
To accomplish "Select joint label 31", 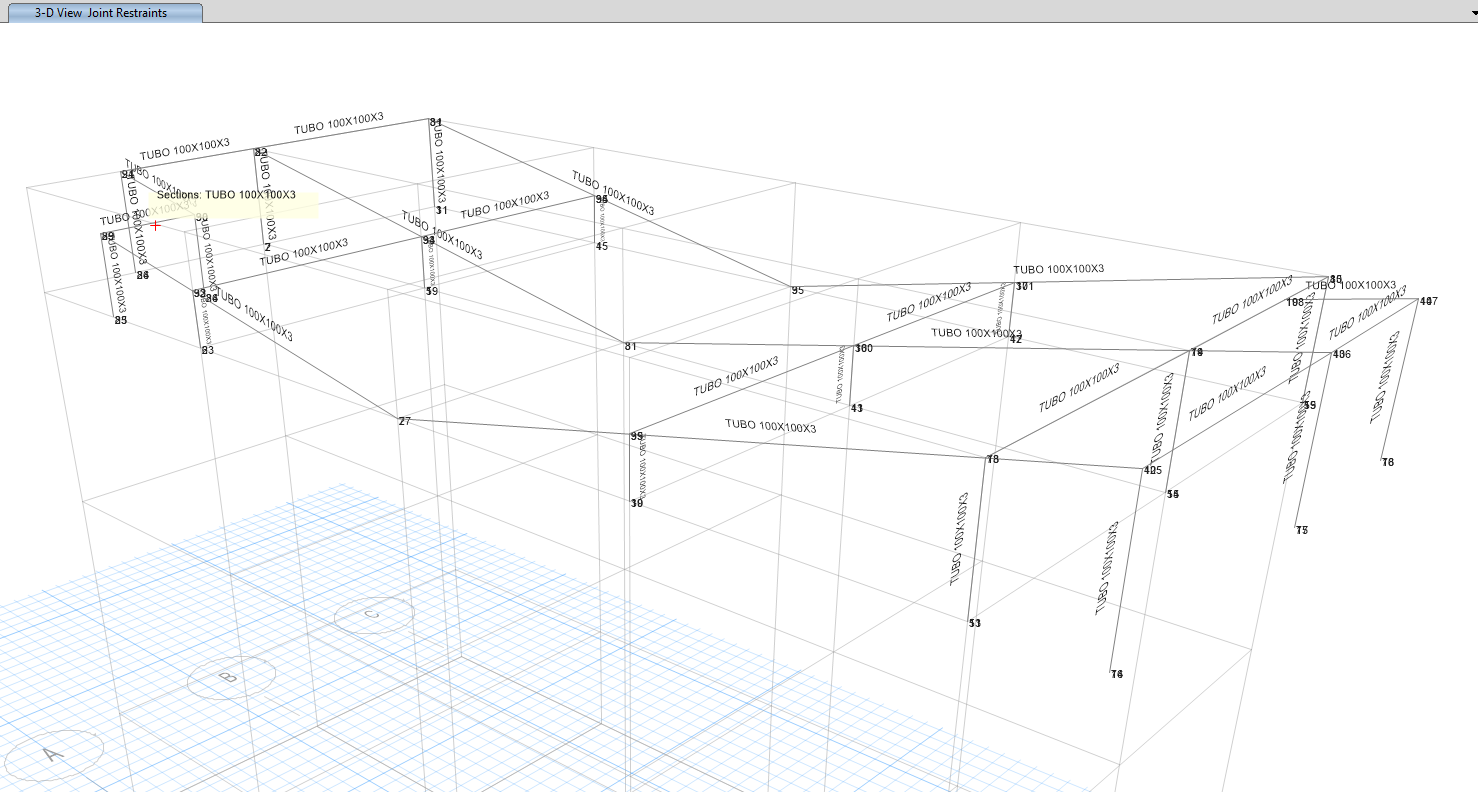I will (x=440, y=211).
